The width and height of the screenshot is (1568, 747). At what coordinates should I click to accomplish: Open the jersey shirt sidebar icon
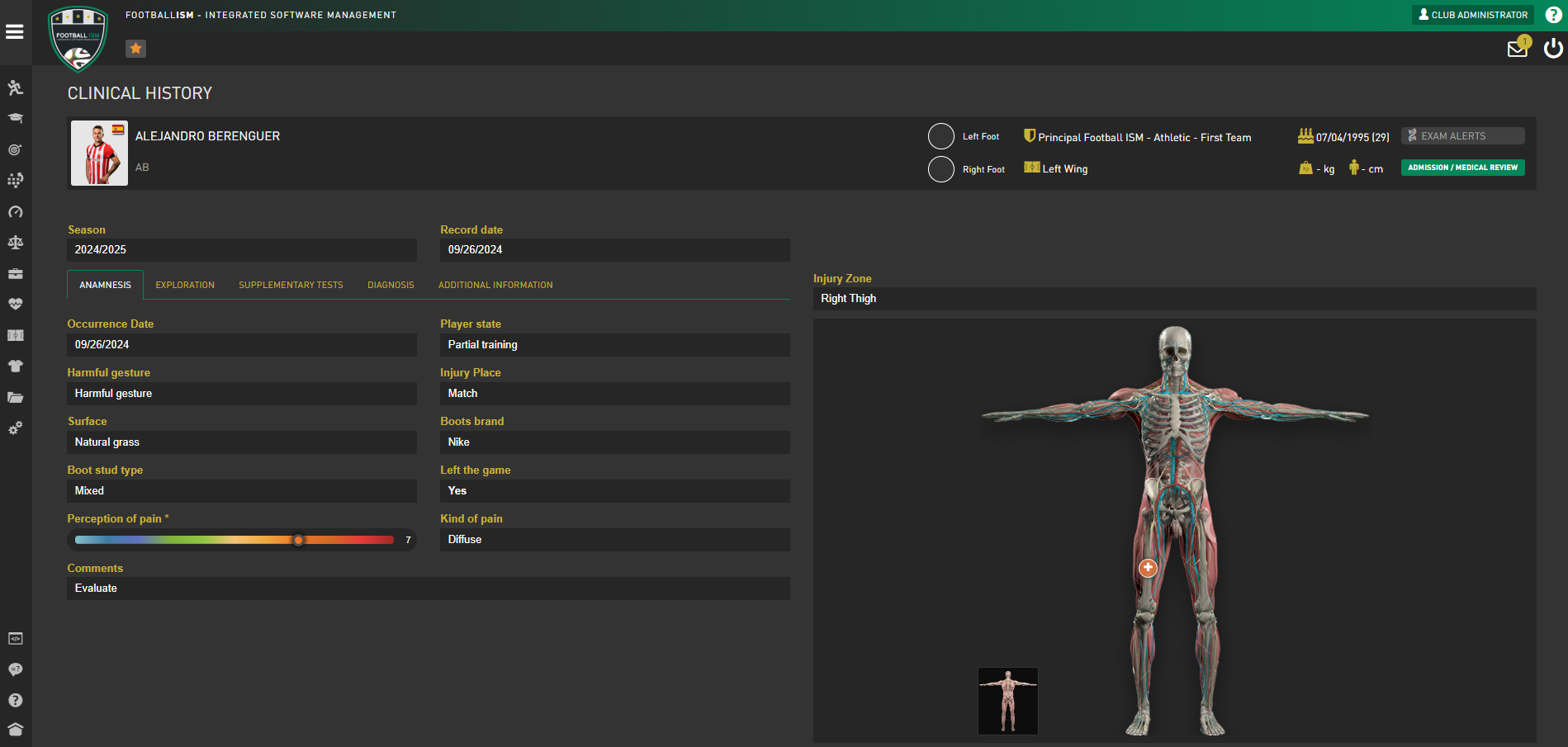pyautogui.click(x=15, y=366)
